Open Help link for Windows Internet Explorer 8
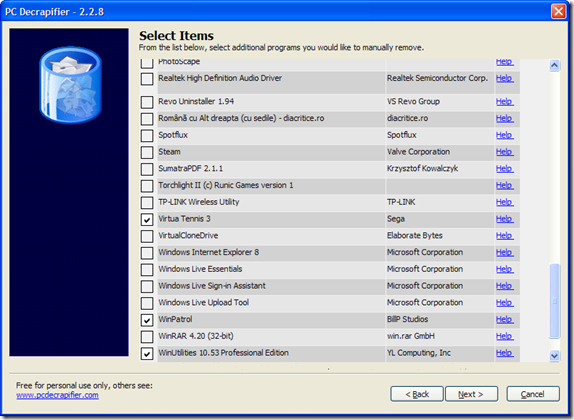This screenshot has width=574, height=420. (x=504, y=252)
